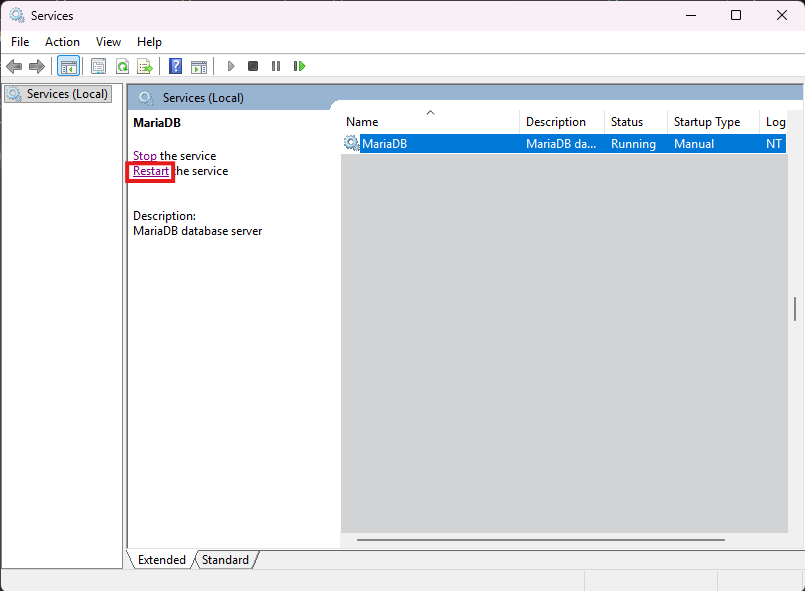Open Help using the question mark icon
Screen dimensions: 805x591
pyautogui.click(x=175, y=66)
